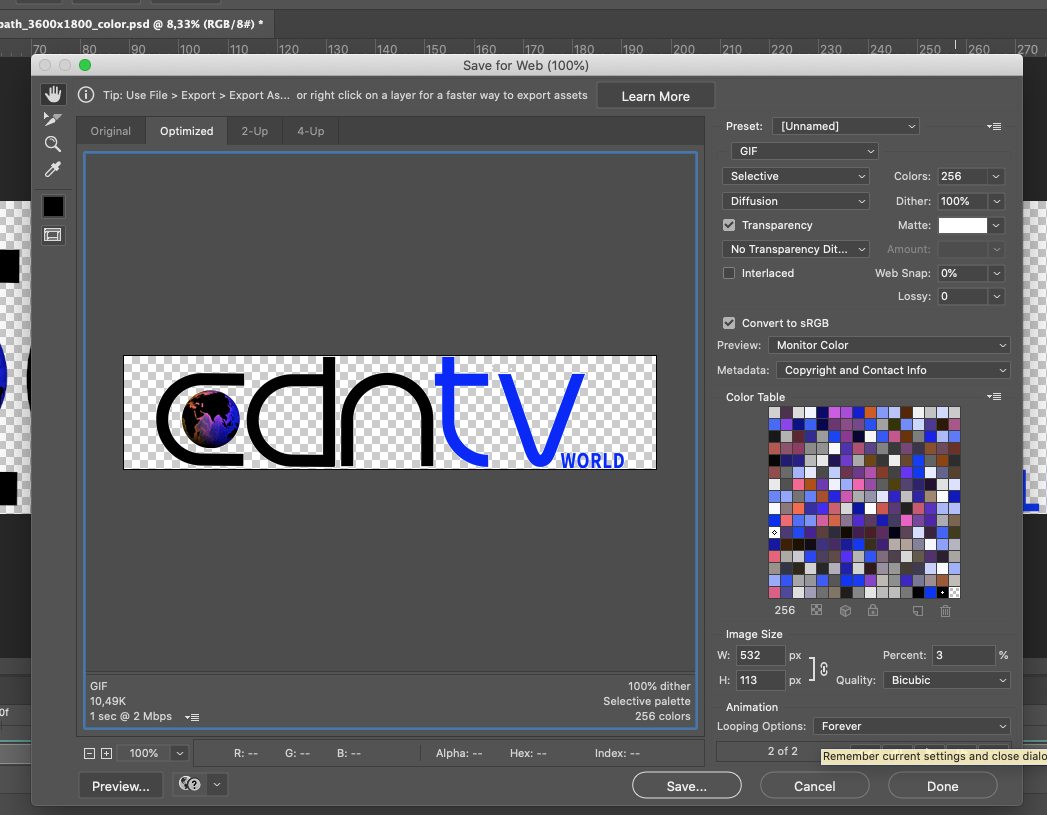Viewport: 1047px width, 815px height.
Task: Click the Save... button
Action: [x=686, y=786]
